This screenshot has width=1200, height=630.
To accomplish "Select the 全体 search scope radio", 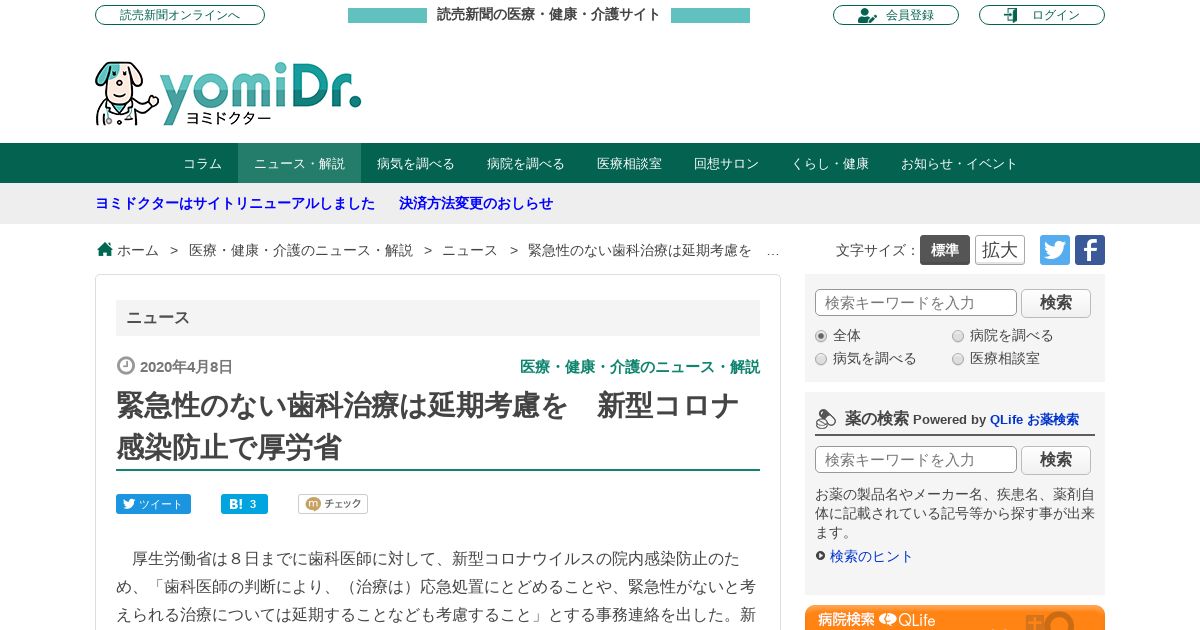I will point(821,336).
